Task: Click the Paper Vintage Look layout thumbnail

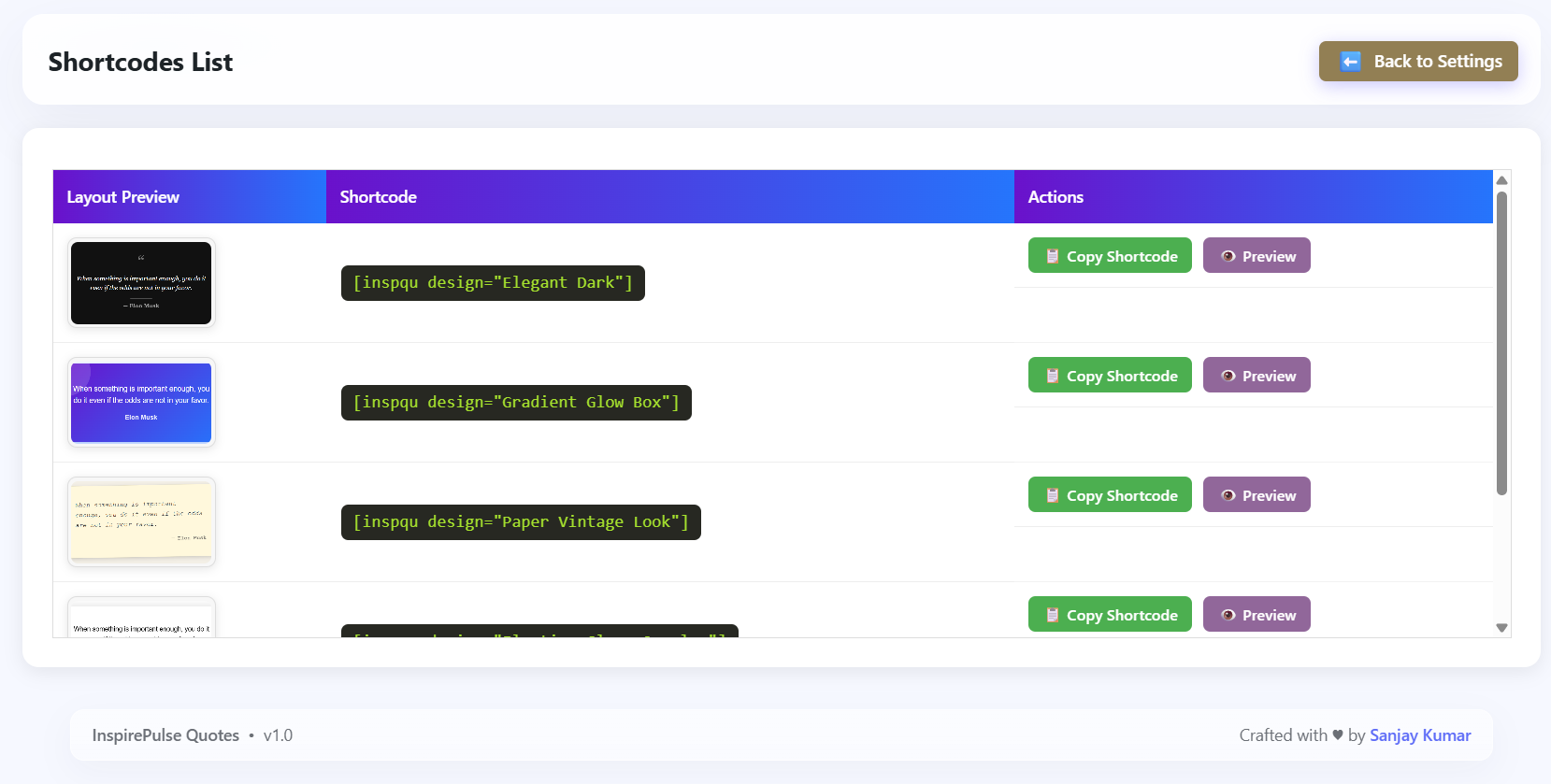Action: tap(141, 521)
